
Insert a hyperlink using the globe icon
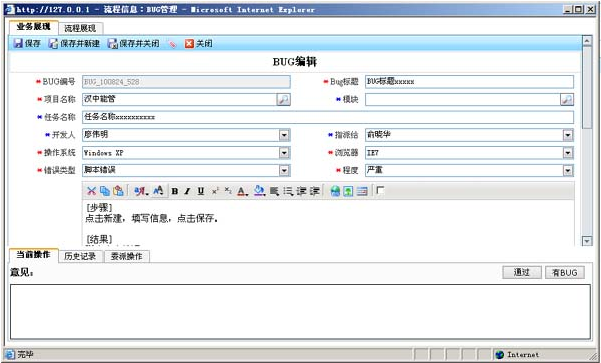tap(335, 191)
